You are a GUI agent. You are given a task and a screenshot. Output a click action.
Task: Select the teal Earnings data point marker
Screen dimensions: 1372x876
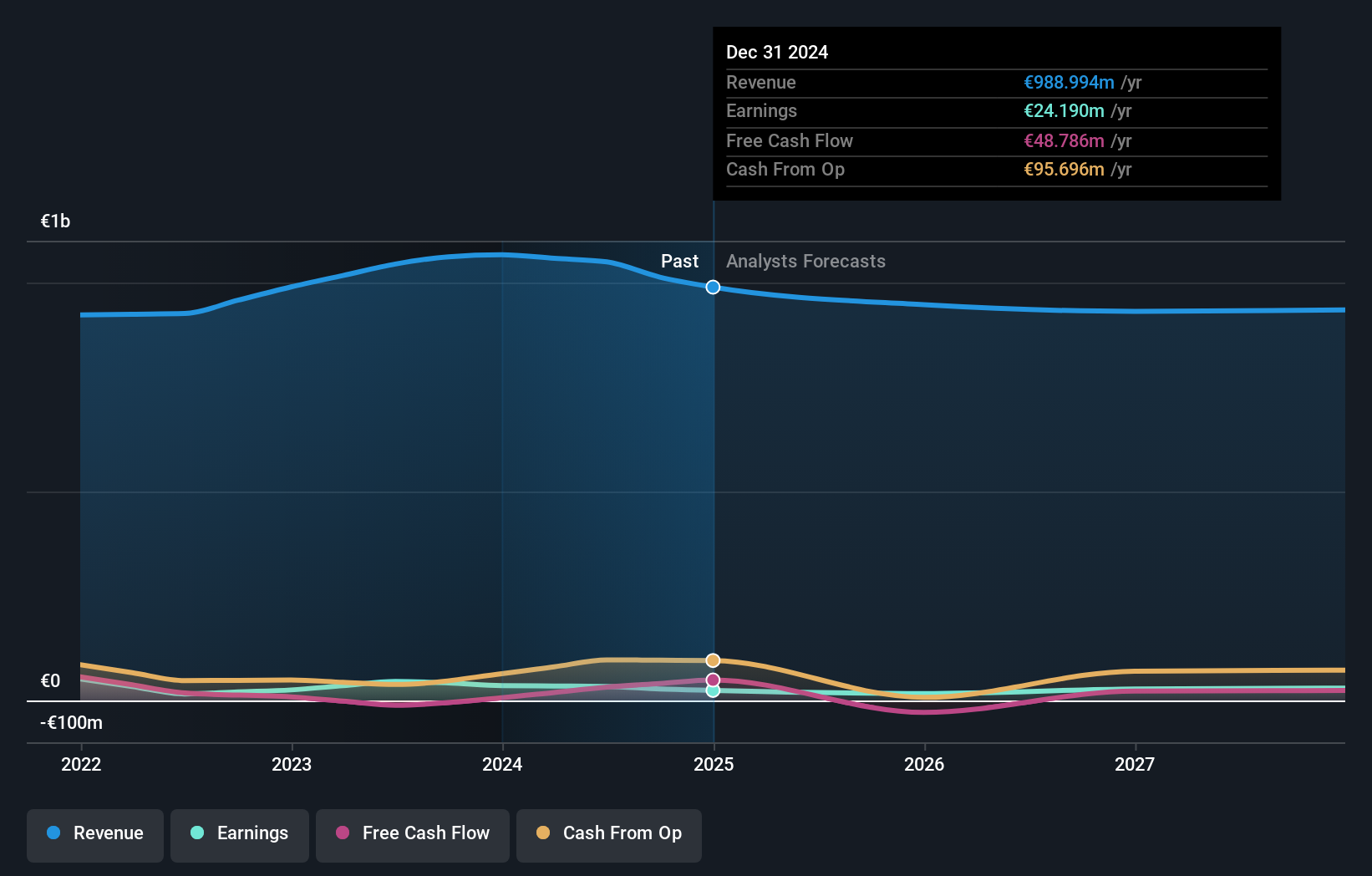(x=713, y=692)
